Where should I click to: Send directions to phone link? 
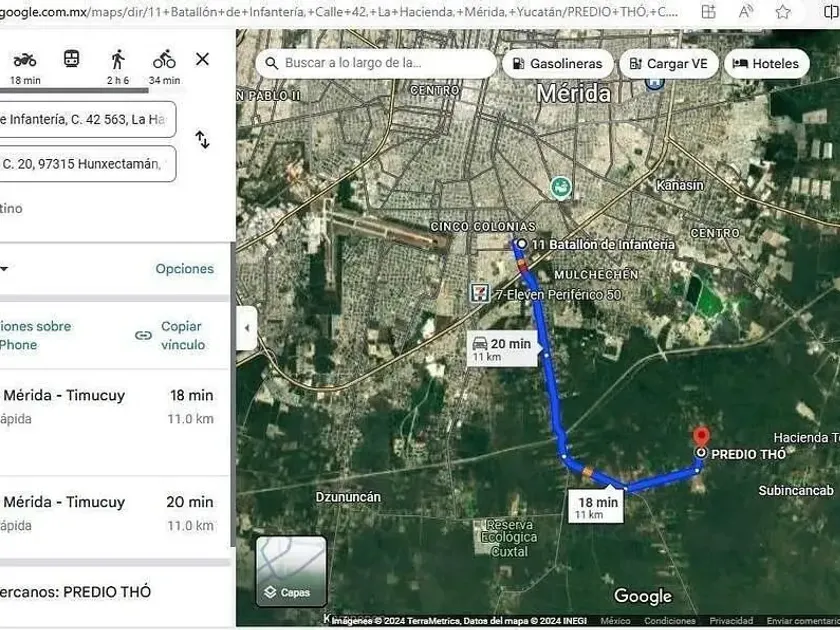click(x=35, y=335)
